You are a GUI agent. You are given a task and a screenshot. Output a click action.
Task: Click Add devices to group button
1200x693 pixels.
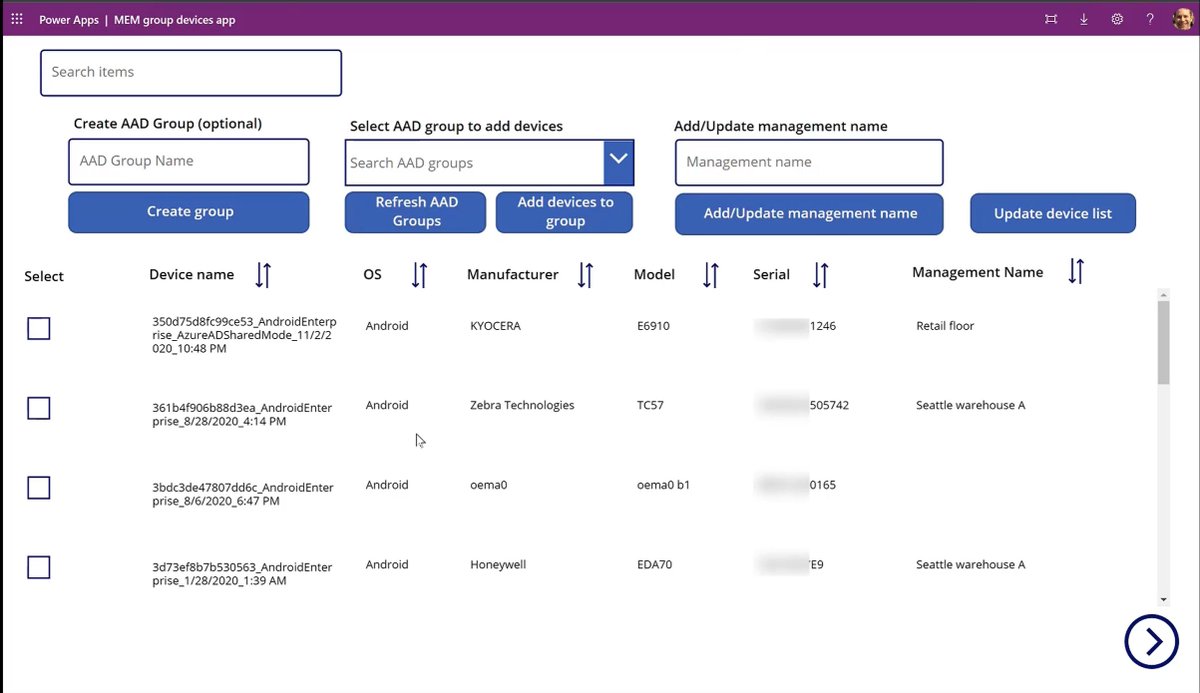coord(565,212)
